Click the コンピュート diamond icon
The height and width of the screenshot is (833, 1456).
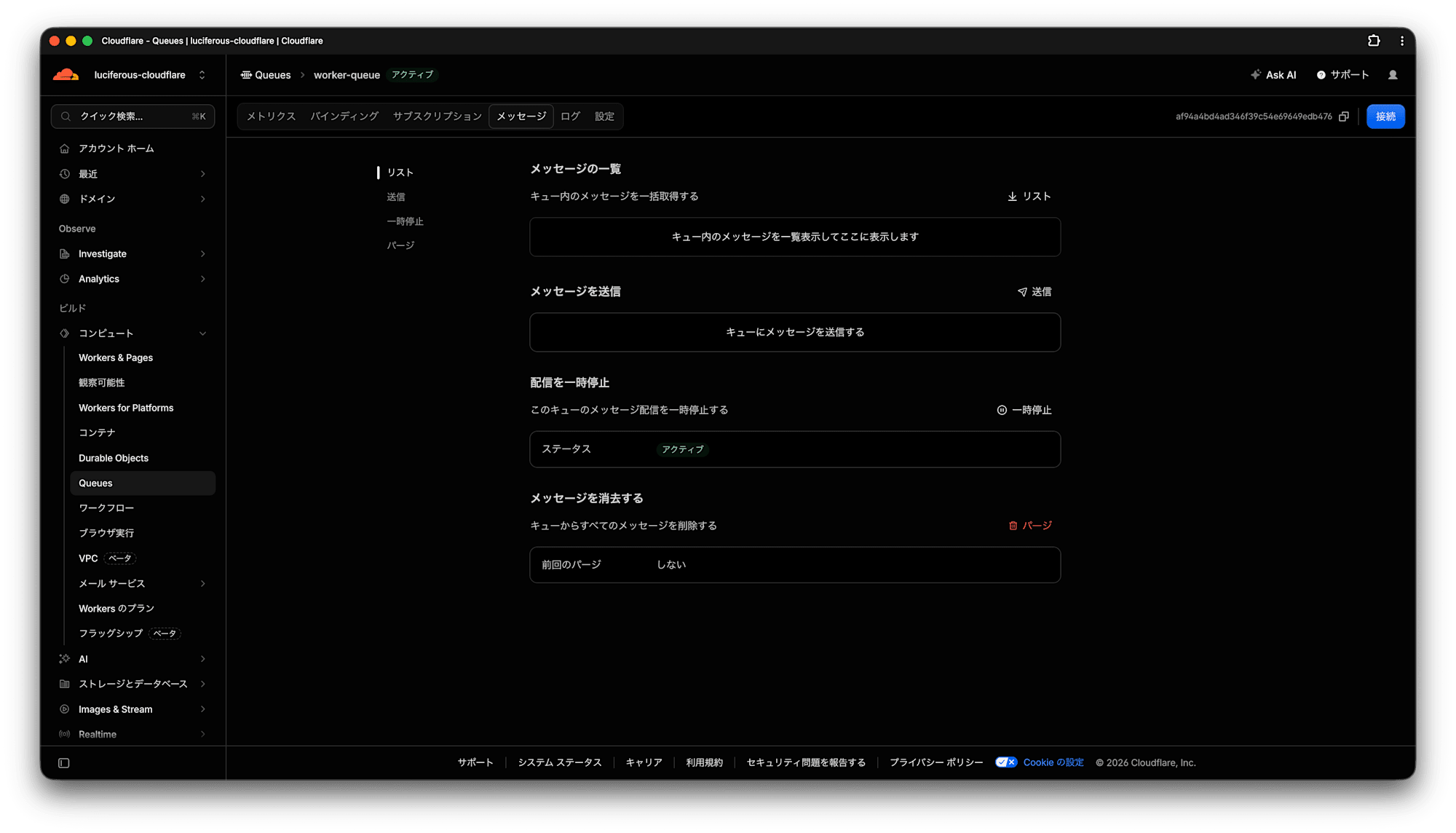point(65,333)
